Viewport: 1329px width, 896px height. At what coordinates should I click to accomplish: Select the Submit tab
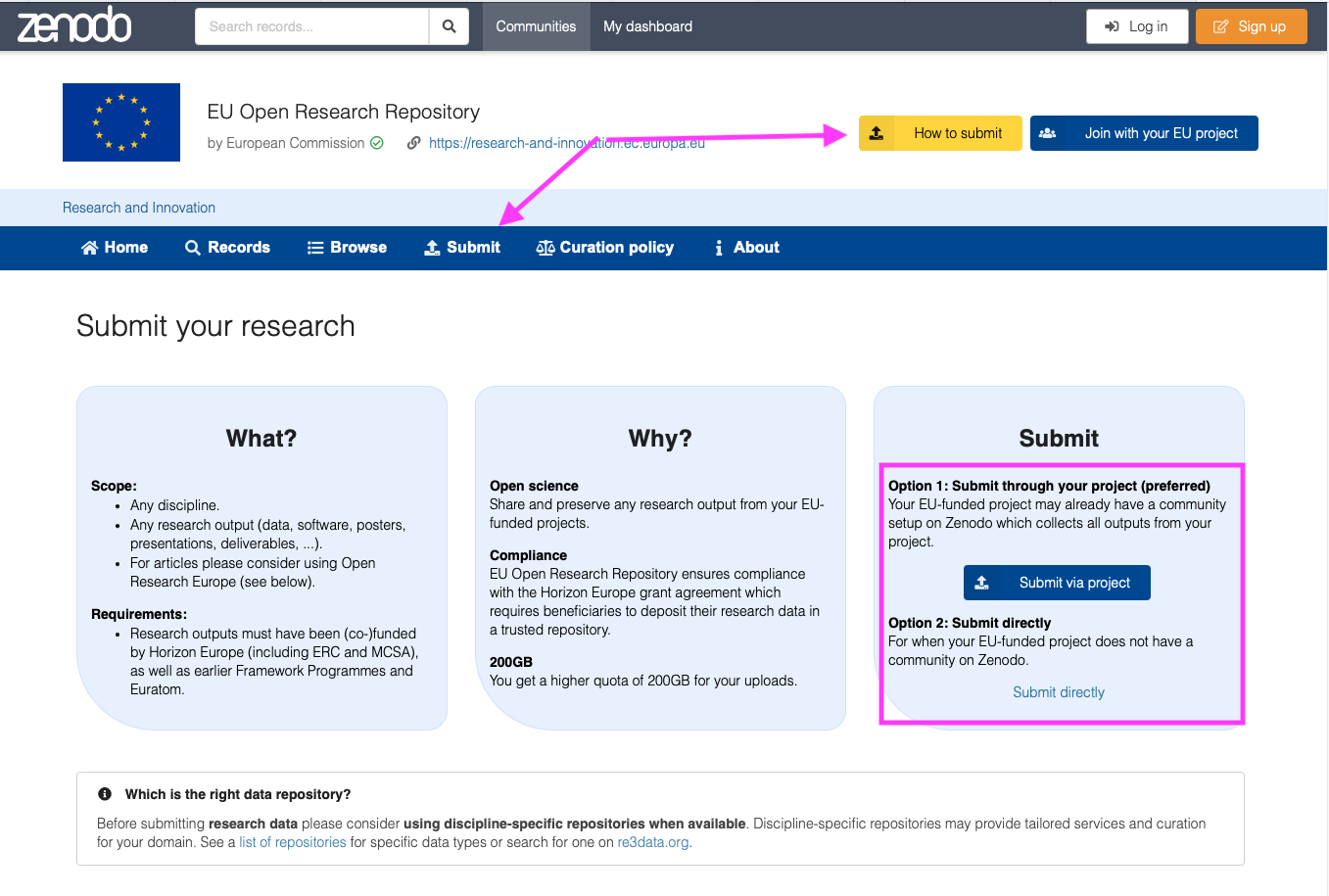462,248
